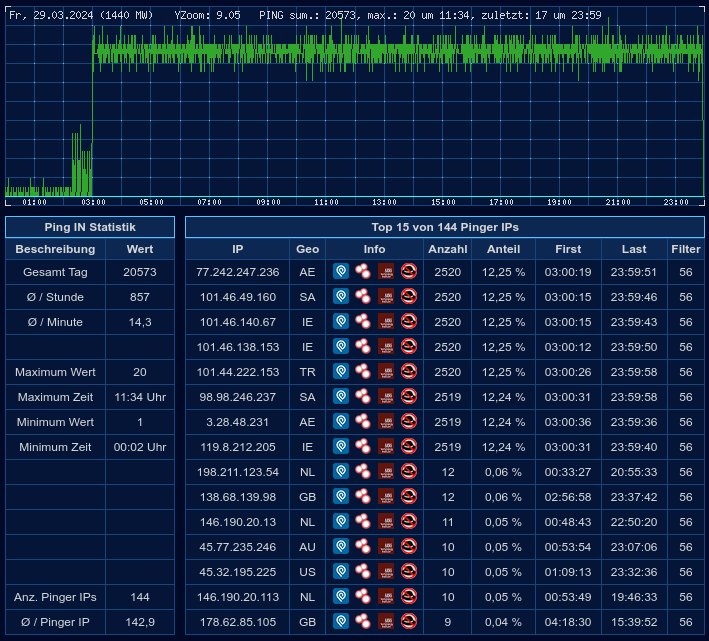Click the filter value 56 for 146.190.20.113
The height and width of the screenshot is (641, 709).
point(686,597)
